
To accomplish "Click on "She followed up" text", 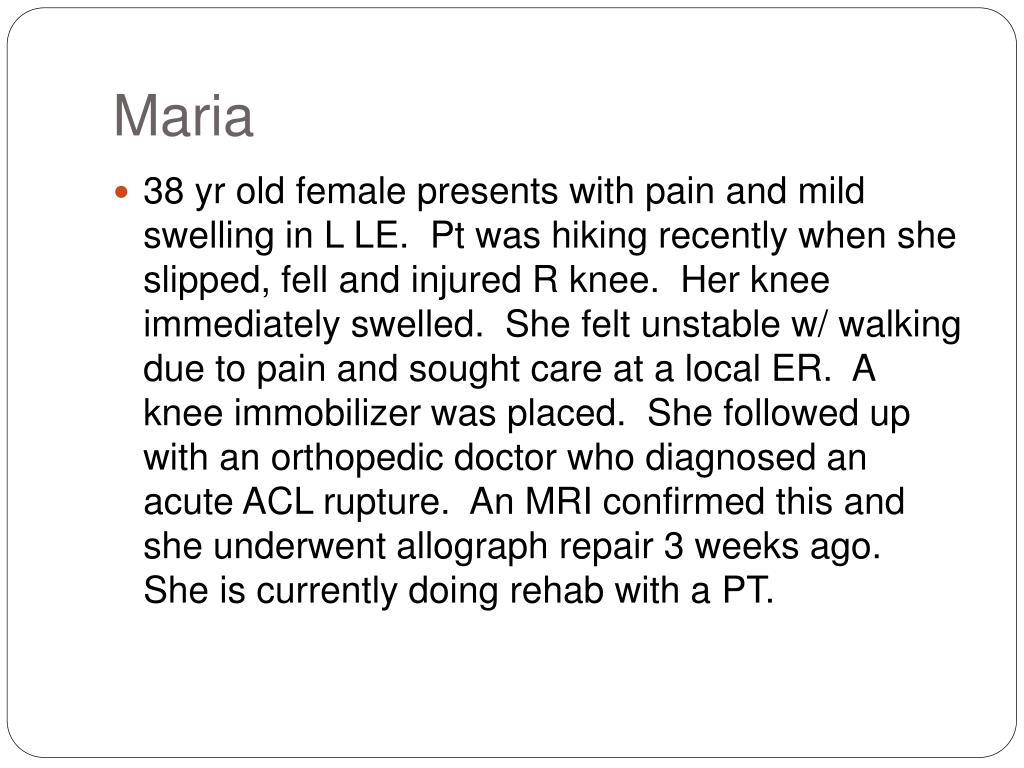I will (778, 413).
